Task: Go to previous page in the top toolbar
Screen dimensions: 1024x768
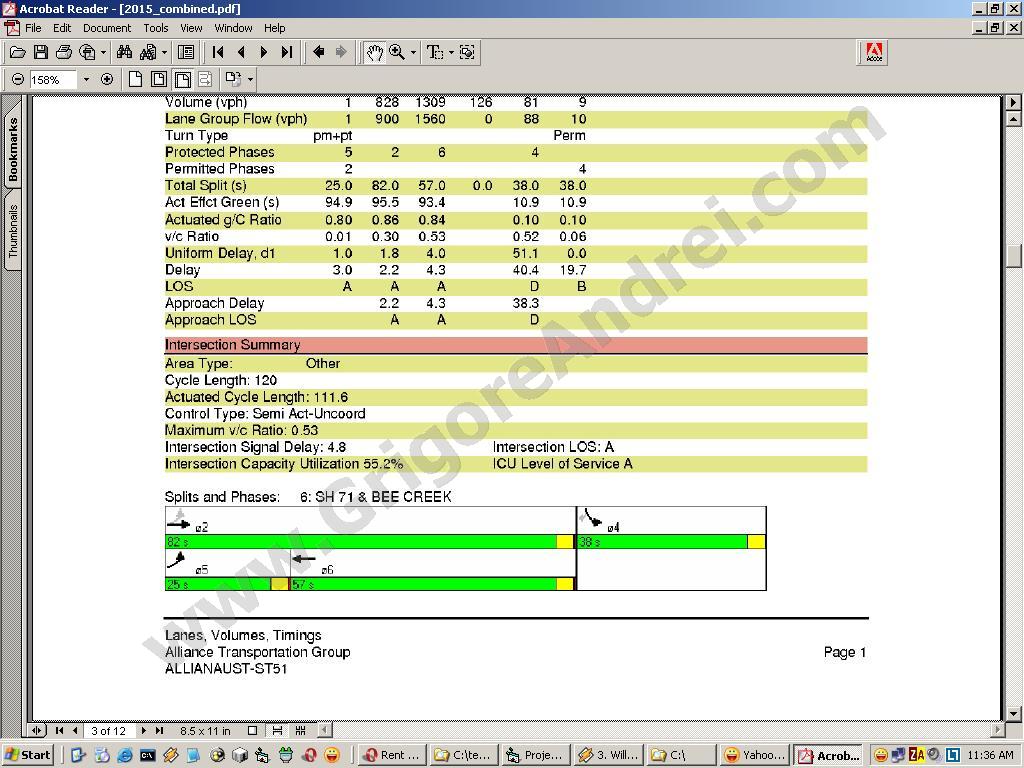Action: pos(241,52)
